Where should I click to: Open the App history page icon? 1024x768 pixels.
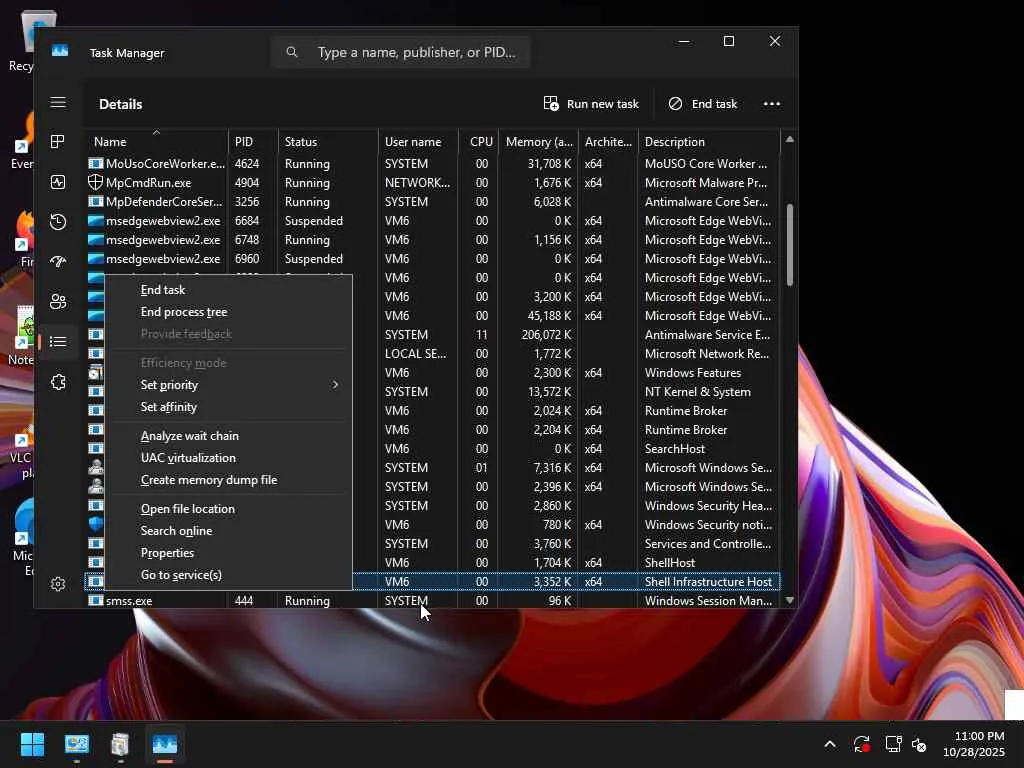[x=58, y=222]
